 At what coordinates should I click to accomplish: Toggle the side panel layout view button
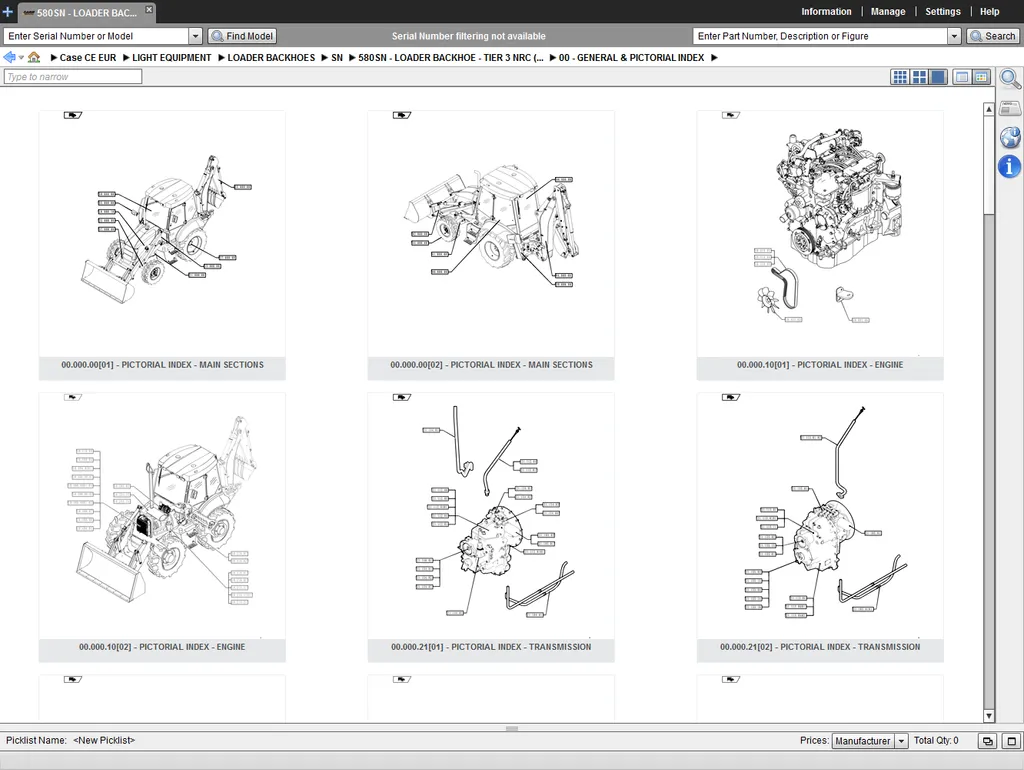point(961,77)
